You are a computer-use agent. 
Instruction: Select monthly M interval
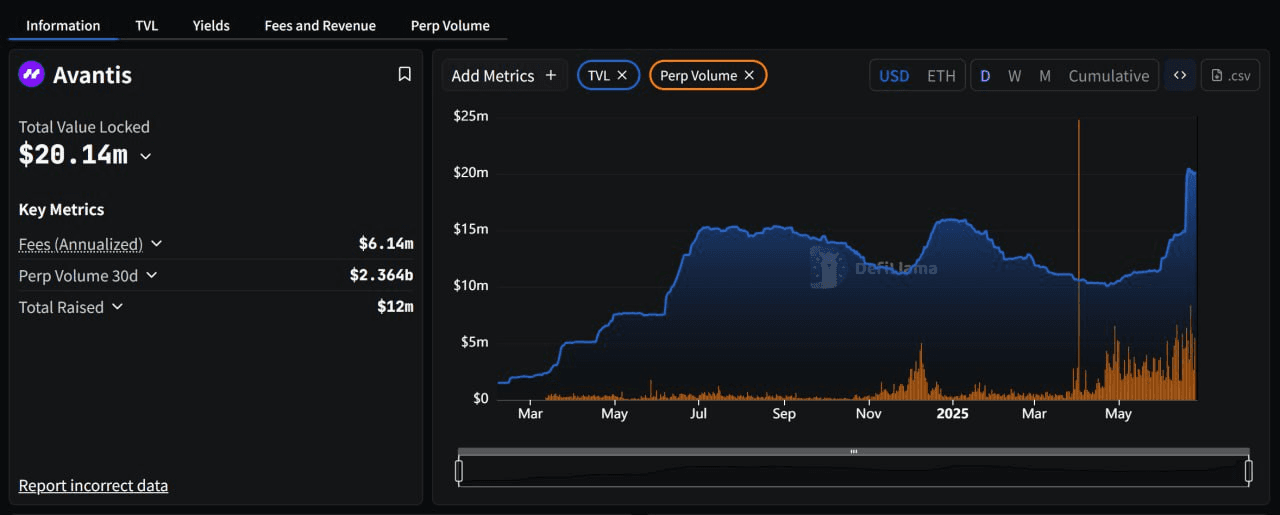click(1044, 75)
